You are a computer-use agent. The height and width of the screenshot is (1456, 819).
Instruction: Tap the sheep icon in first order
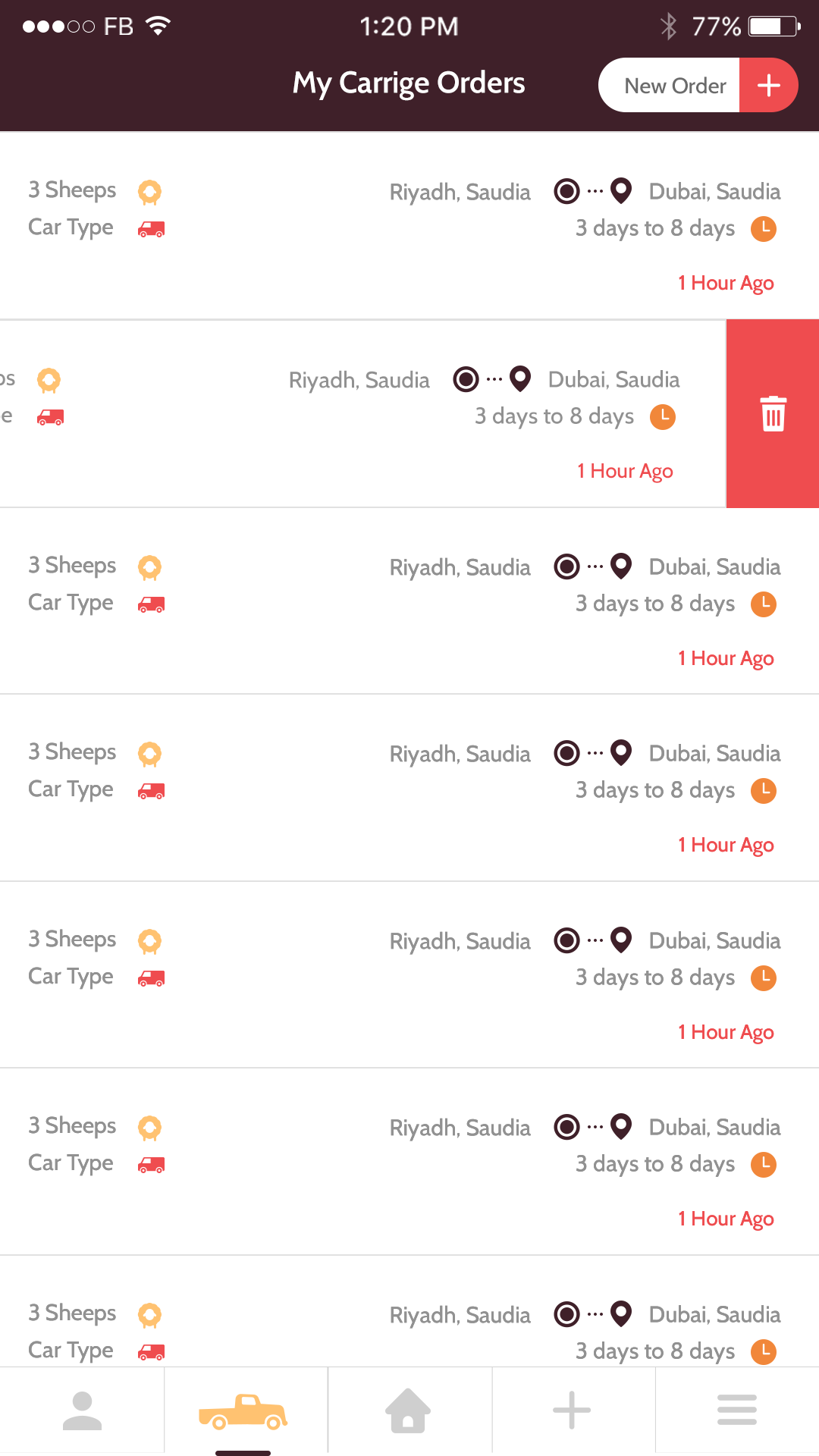click(150, 192)
